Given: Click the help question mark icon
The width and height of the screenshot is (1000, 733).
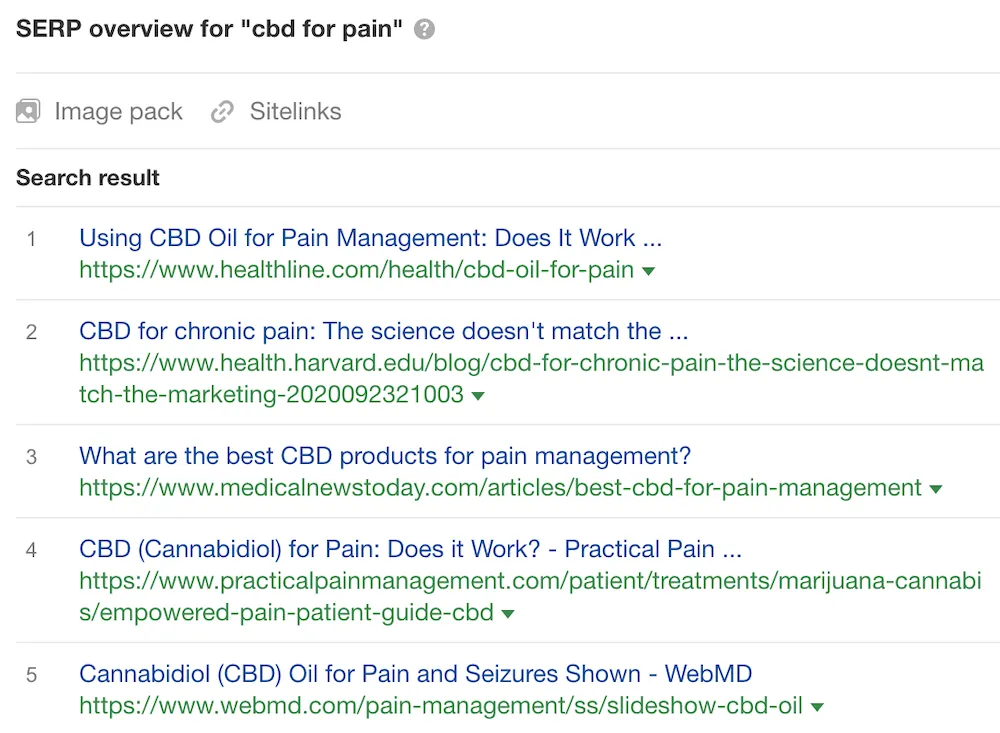Looking at the screenshot, I should [425, 29].
